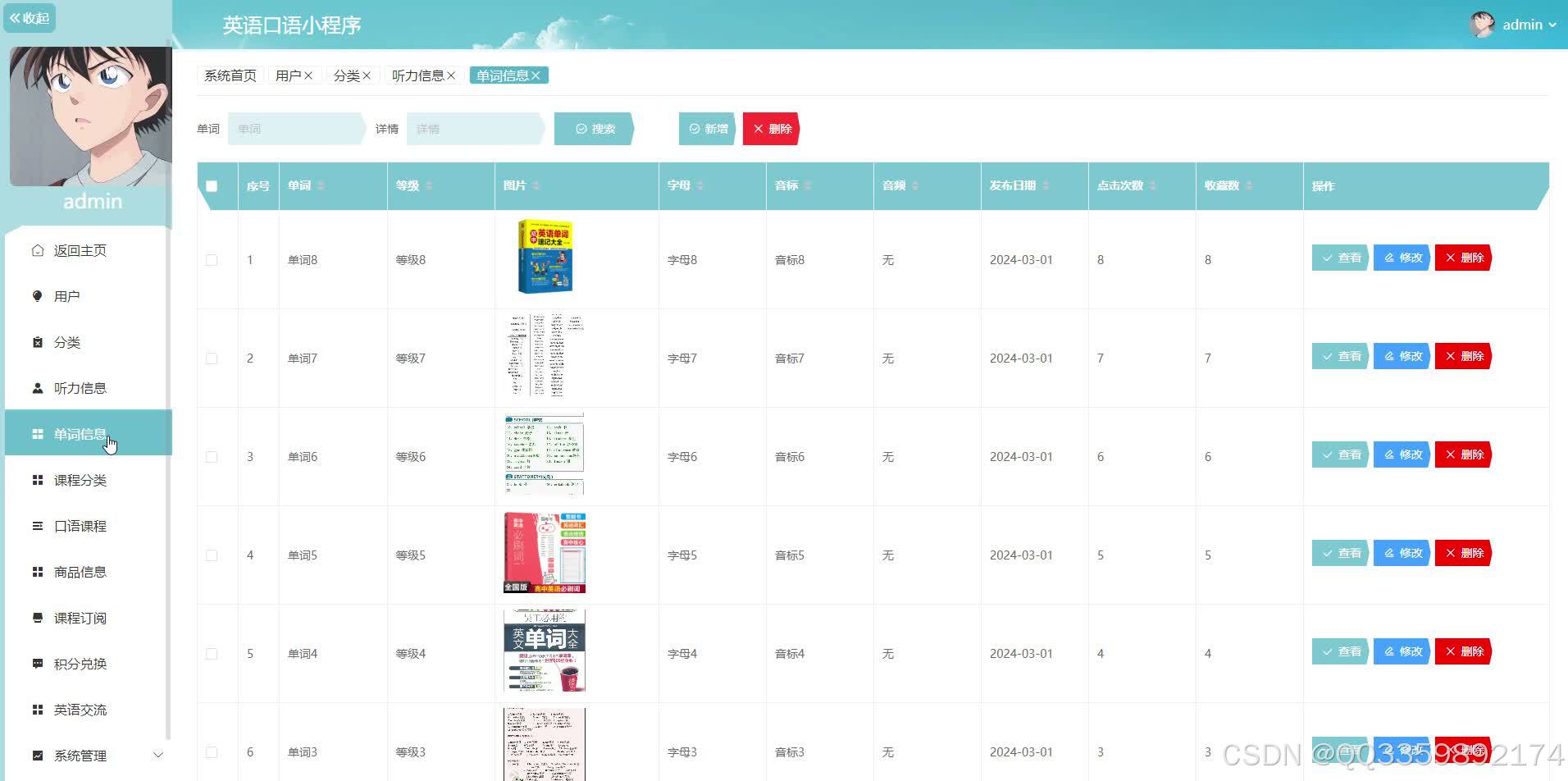Click the grid icon beside 英语交流
The image size is (1568, 781).
point(37,710)
